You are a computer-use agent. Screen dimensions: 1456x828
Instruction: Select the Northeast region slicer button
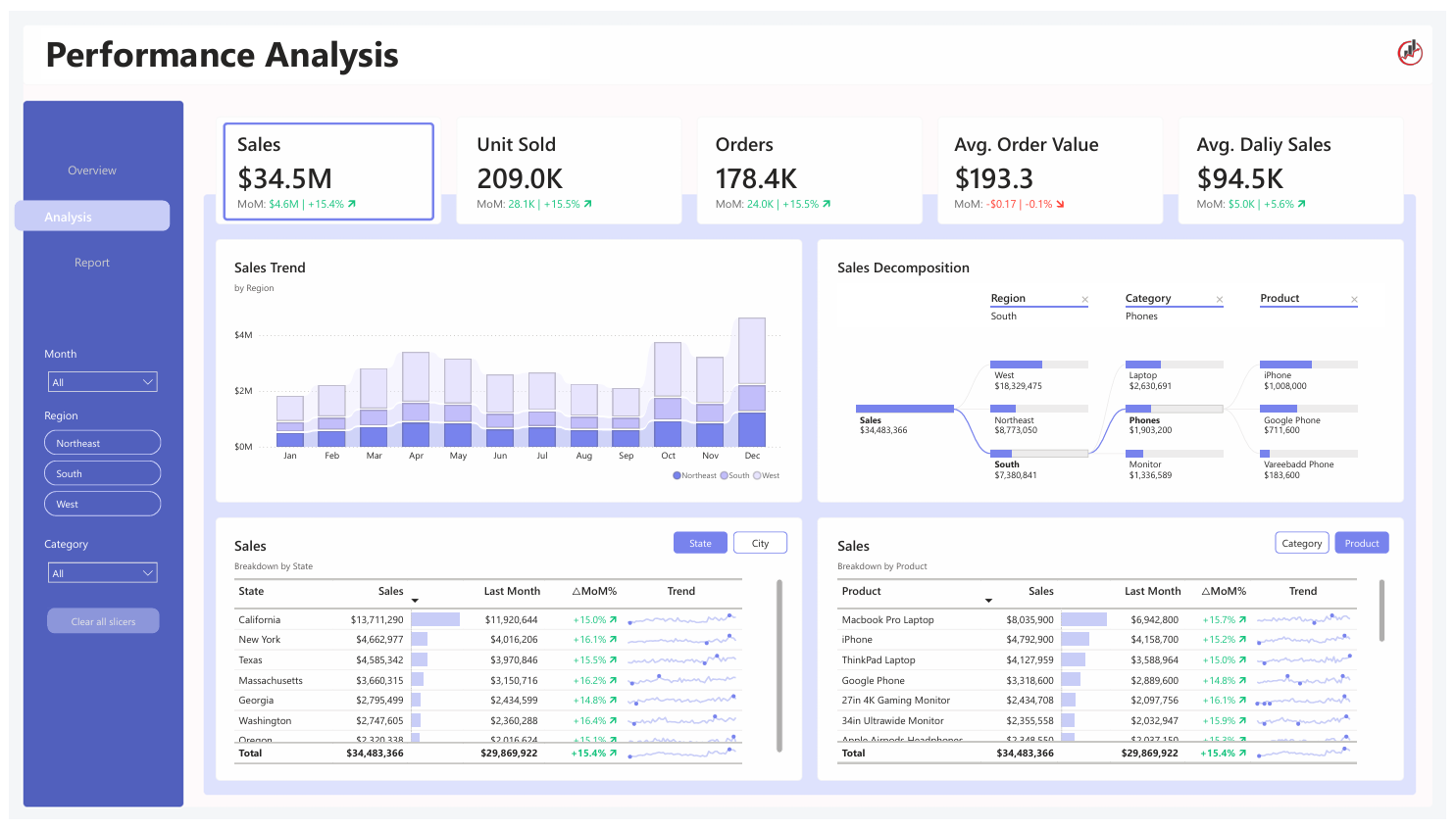click(x=102, y=442)
